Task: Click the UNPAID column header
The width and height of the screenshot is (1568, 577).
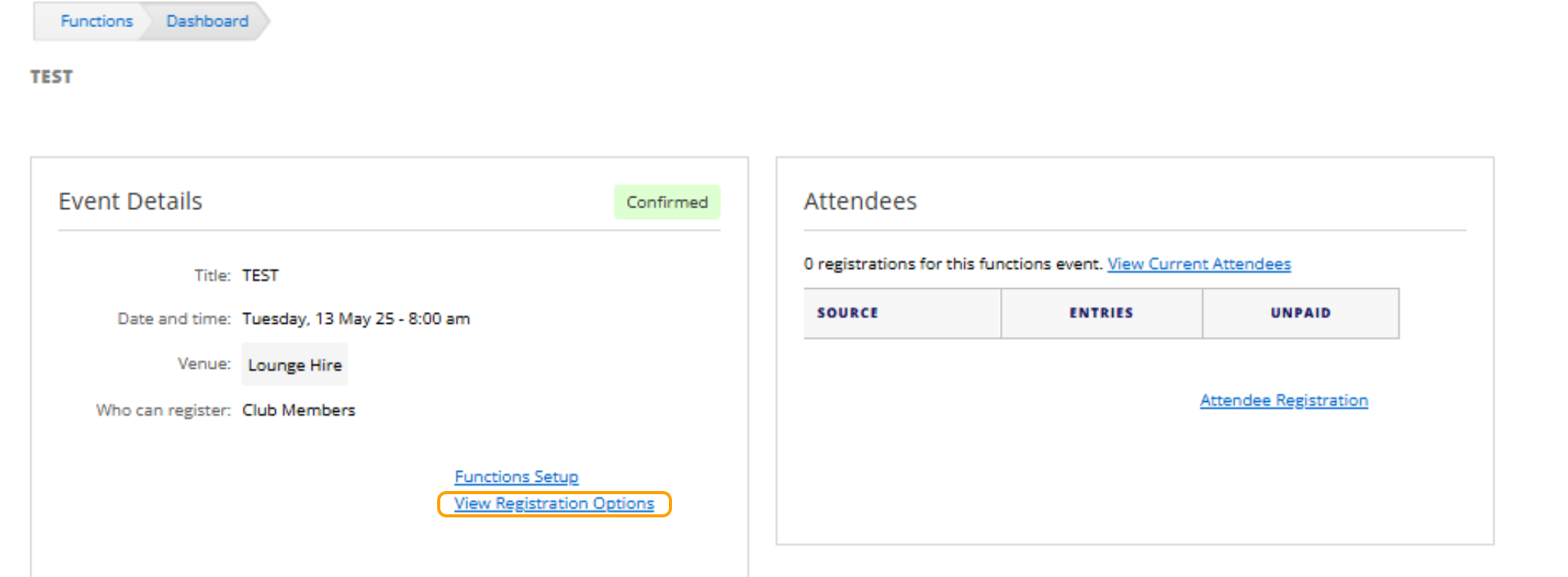Action: [x=1300, y=313]
